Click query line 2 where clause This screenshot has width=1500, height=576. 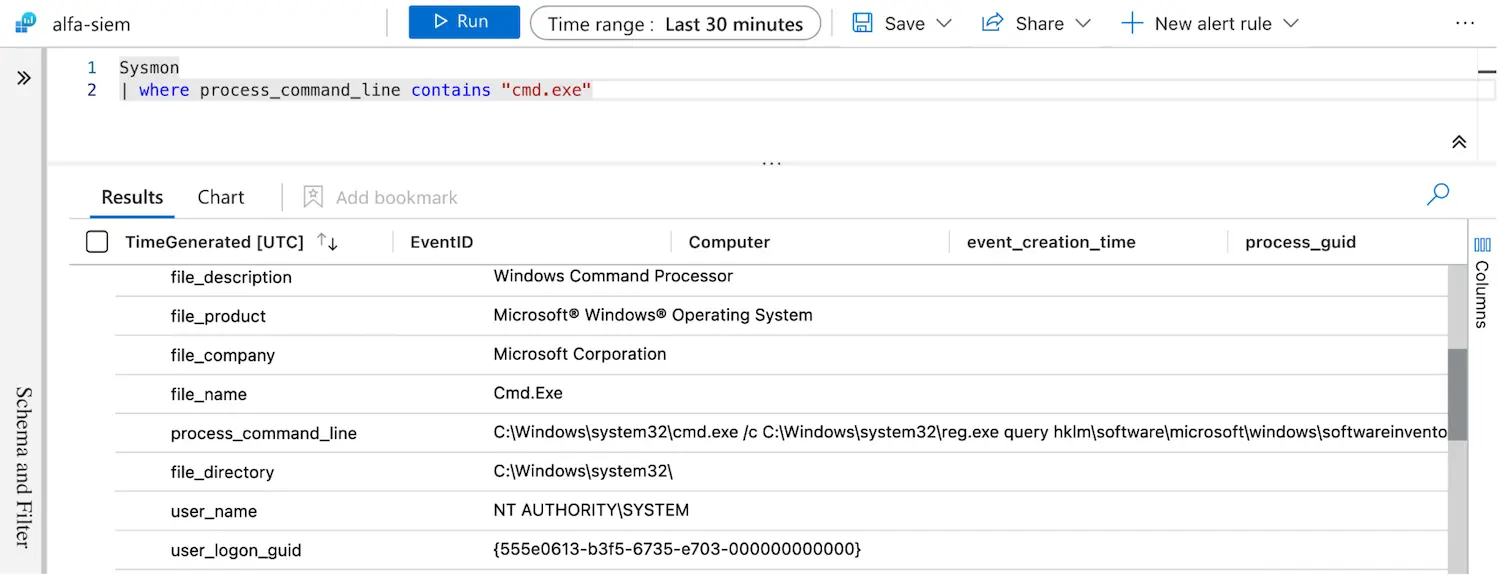[356, 90]
